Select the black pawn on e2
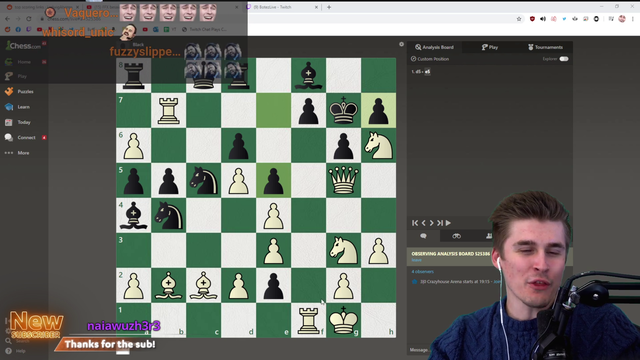 tap(273, 285)
